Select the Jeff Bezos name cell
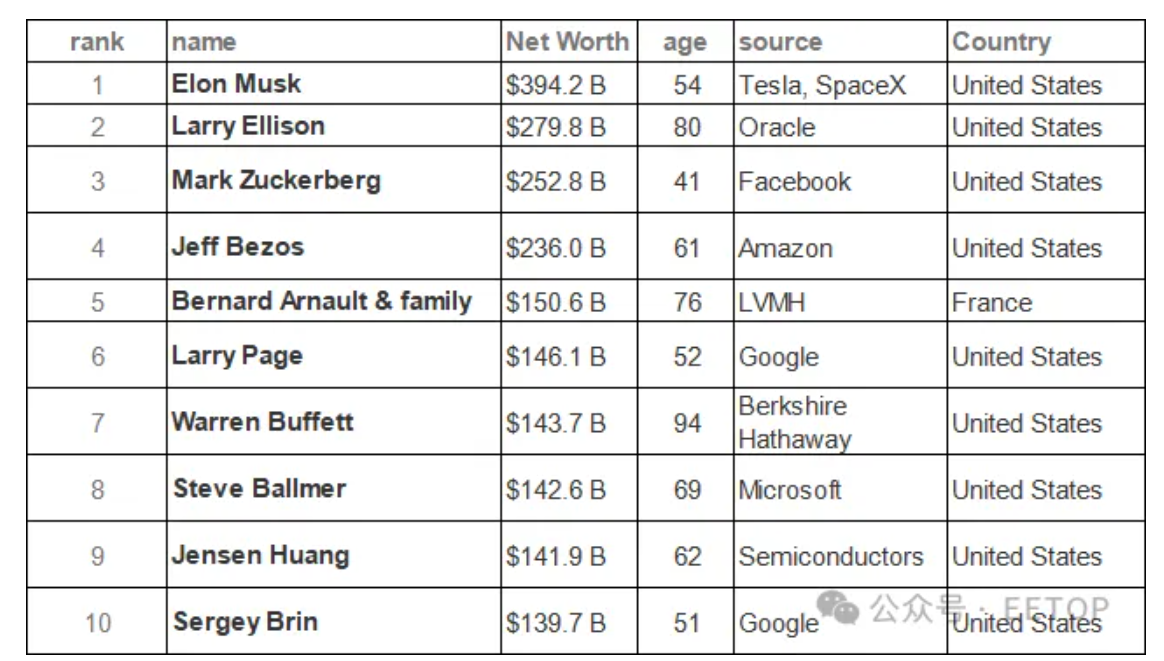 (238, 247)
